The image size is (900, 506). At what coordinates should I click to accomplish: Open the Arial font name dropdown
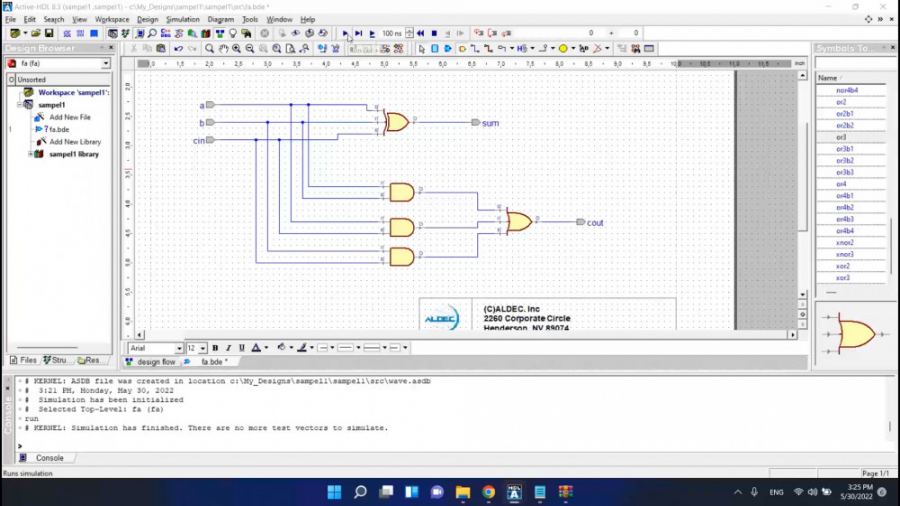179,348
